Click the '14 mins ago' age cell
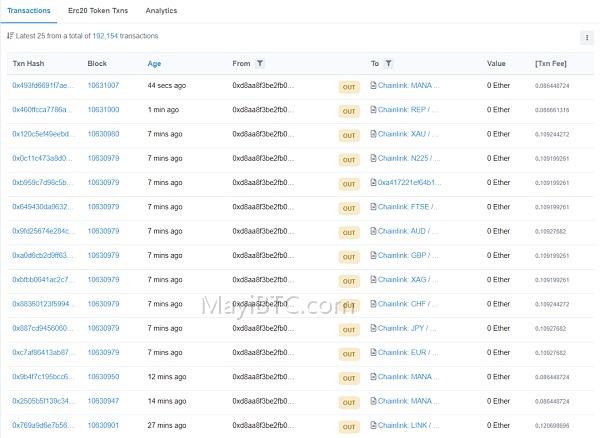Viewport: 600px width, 438px height. coord(167,401)
